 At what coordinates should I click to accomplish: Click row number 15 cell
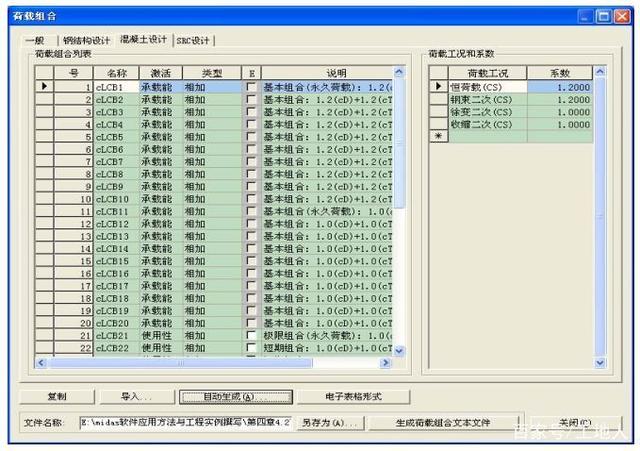(x=73, y=261)
